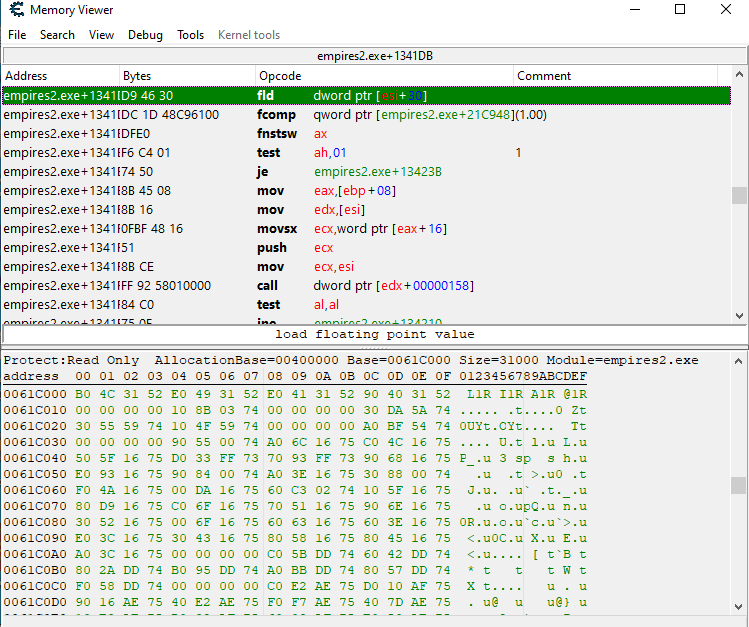Screen dimensions: 749x627
Task: Click the empires2.exe+1341DB address header bar
Action: click(x=374, y=56)
